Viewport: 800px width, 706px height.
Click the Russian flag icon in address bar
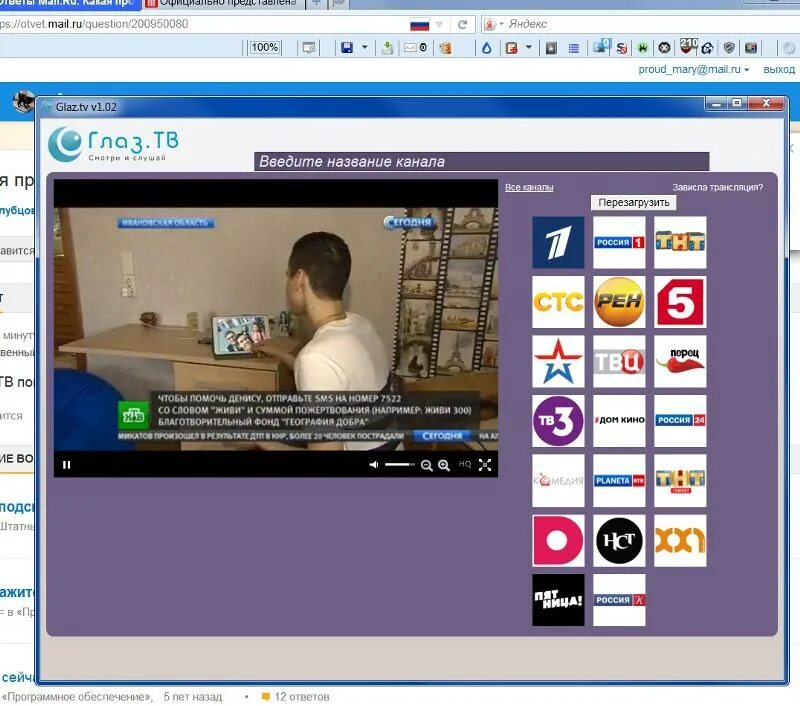click(419, 24)
